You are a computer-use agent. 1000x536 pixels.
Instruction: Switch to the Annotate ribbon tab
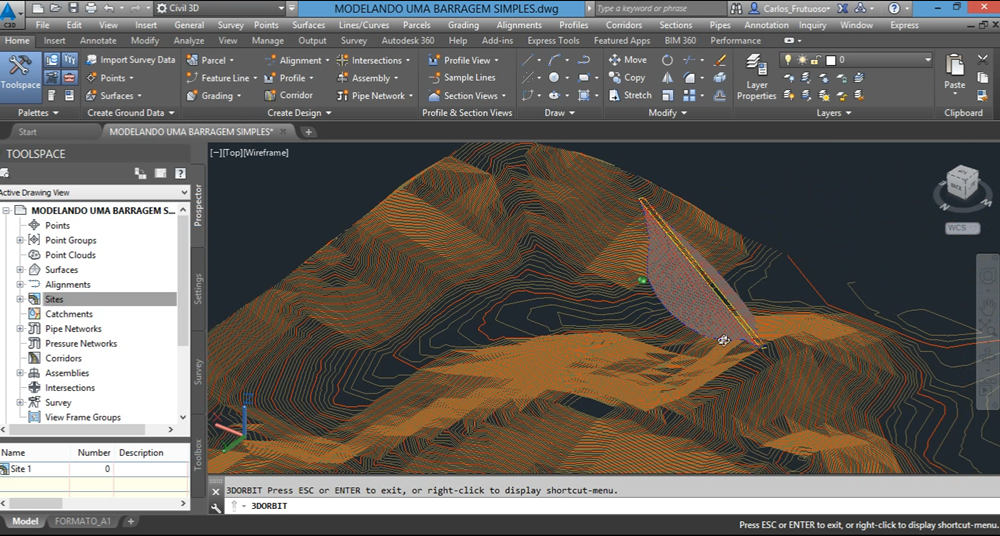coord(98,40)
